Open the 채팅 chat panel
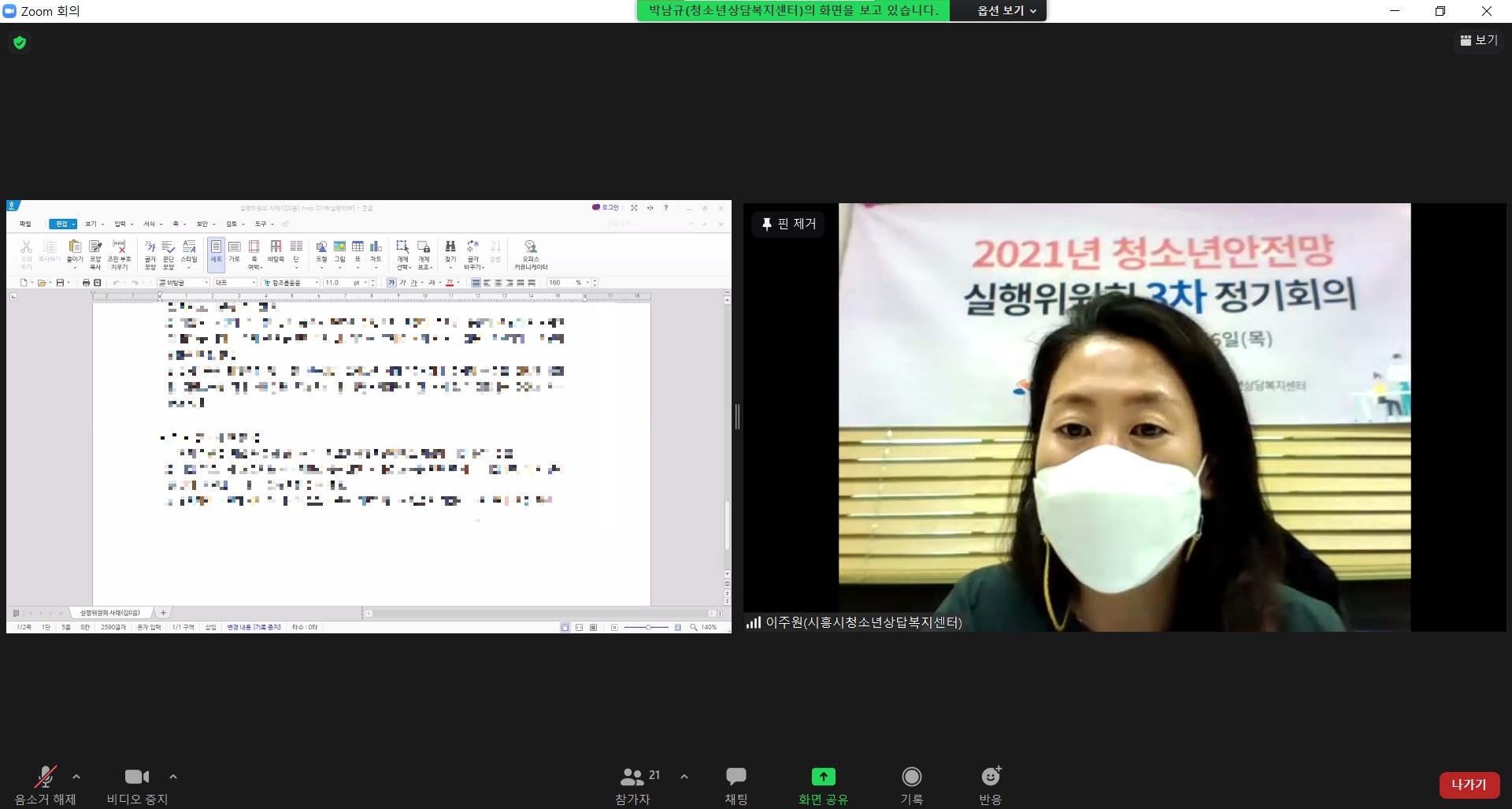Screen dimensions: 1512x809 coord(736,786)
